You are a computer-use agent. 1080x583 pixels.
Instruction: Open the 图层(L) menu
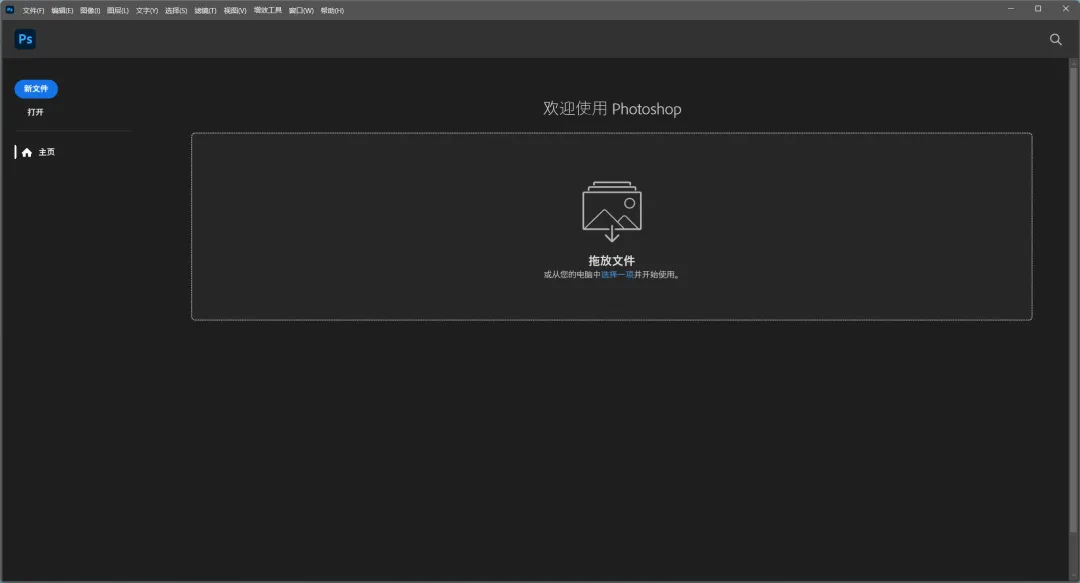click(118, 10)
